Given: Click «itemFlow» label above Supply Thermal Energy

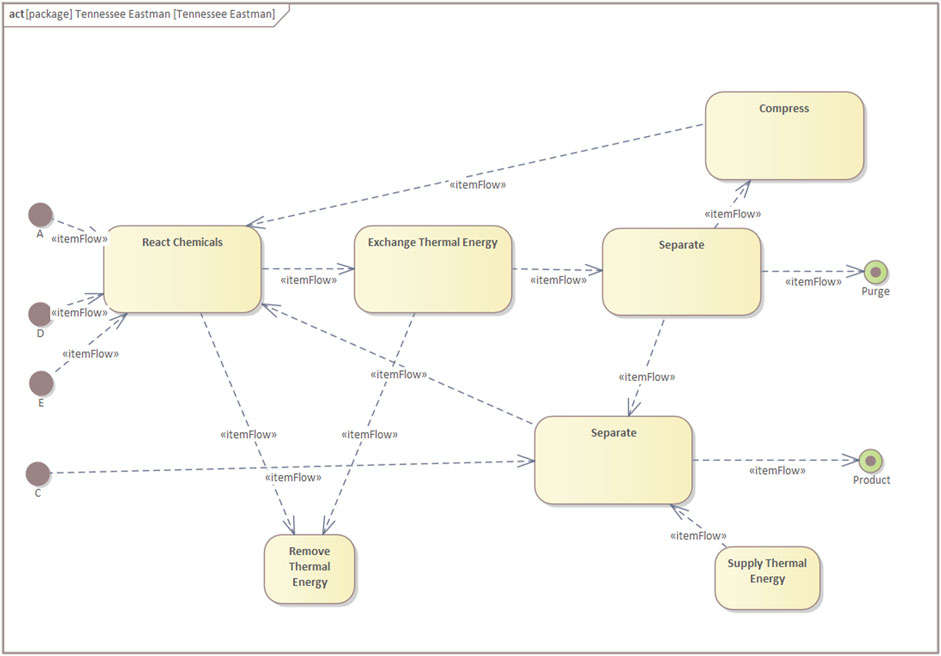Looking at the screenshot, I should (699, 536).
